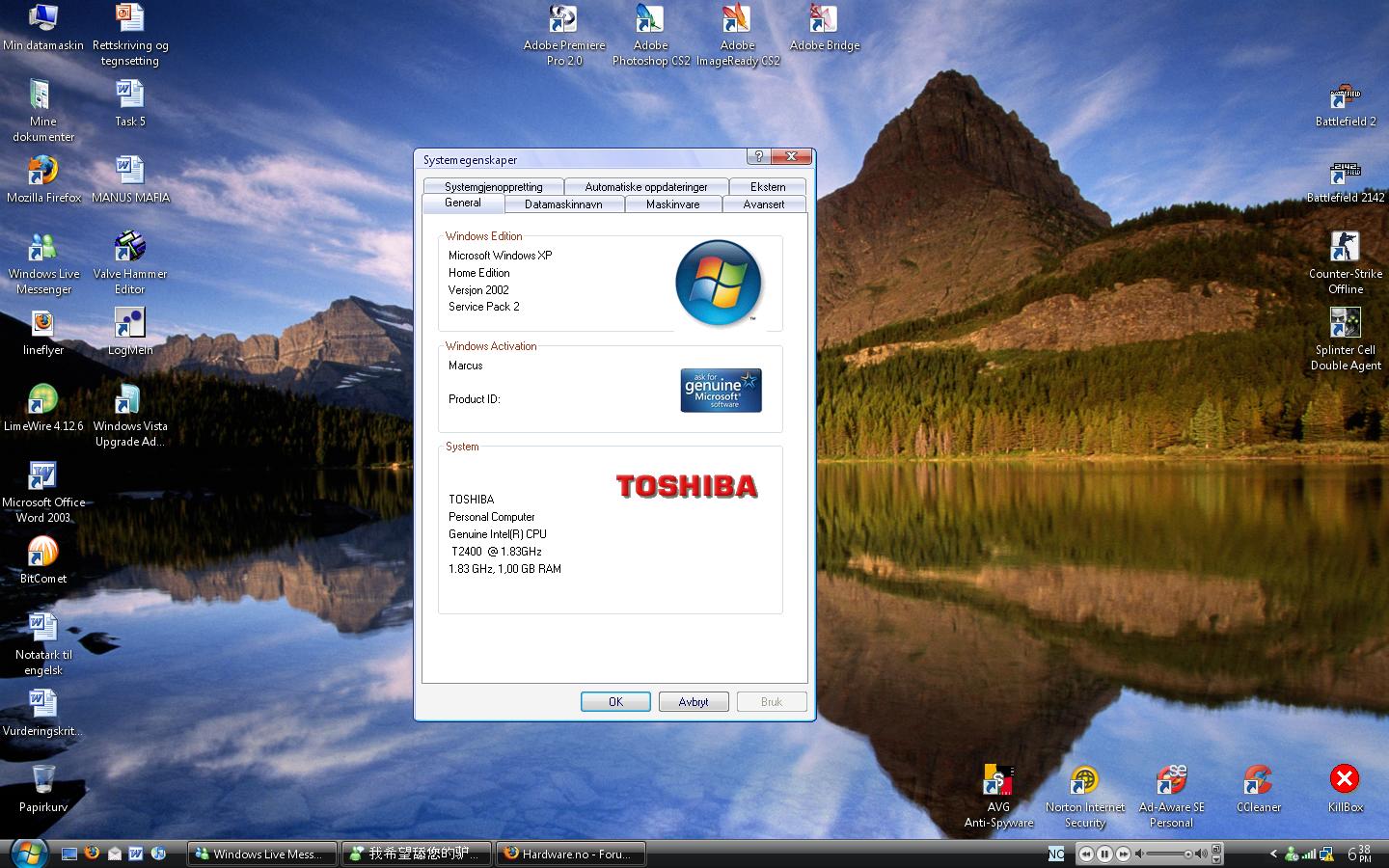Open mail envelope quick launch icon

point(115,854)
